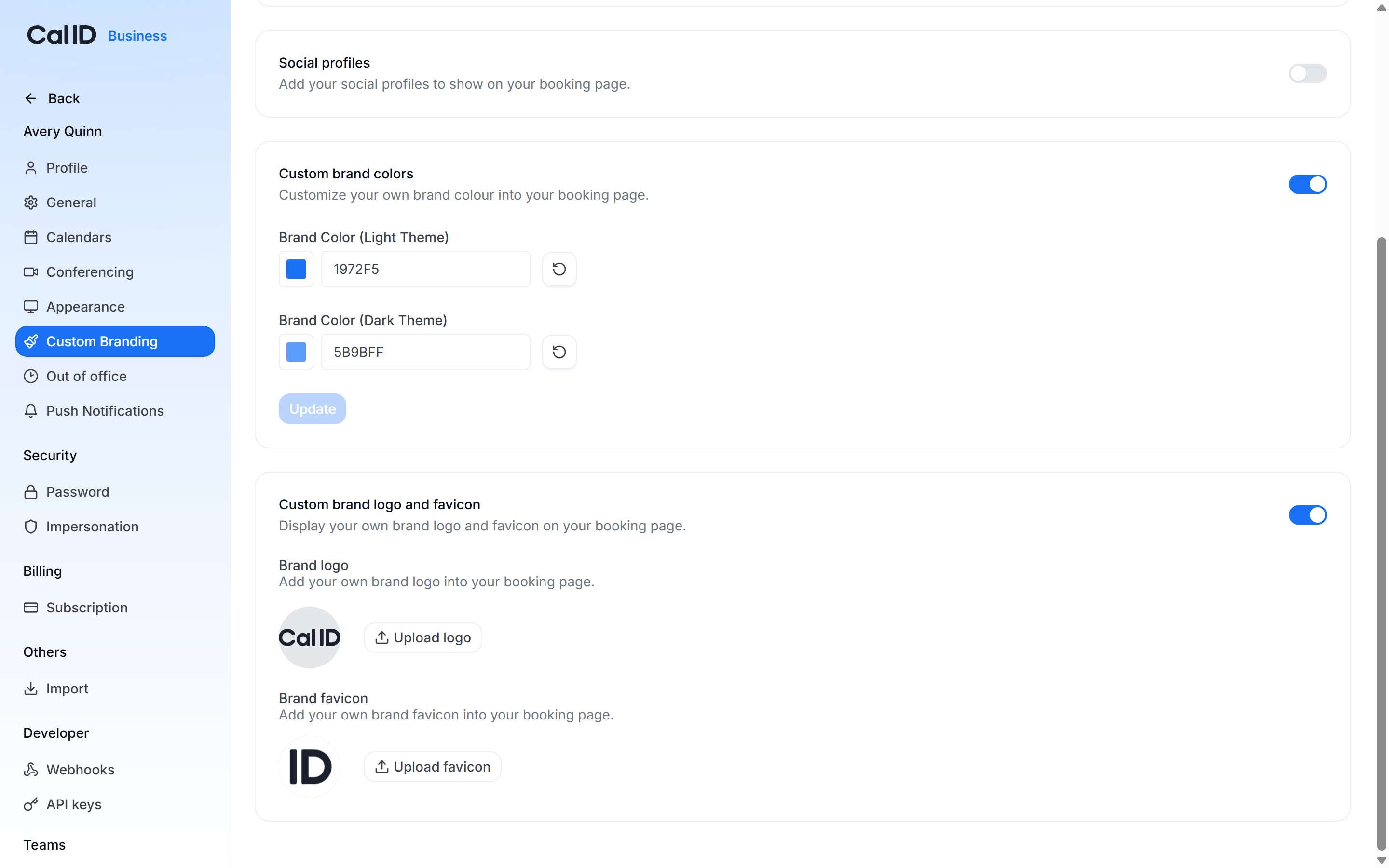Turn off Custom brand logo and favicon

click(x=1307, y=515)
